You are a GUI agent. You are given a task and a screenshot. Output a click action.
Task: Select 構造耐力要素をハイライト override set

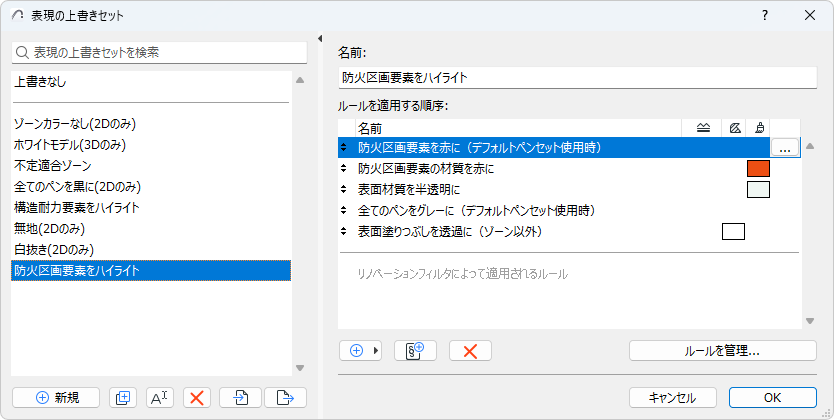tap(77, 208)
